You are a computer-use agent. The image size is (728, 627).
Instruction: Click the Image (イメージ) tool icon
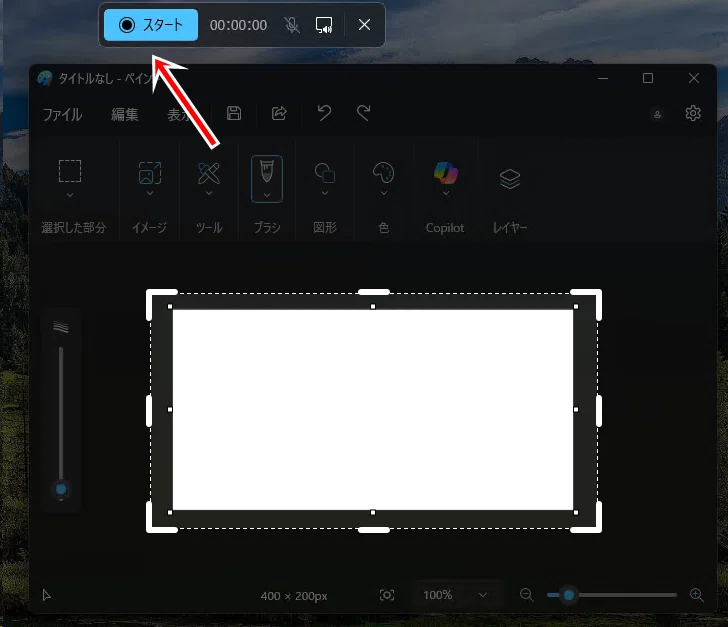[150, 173]
